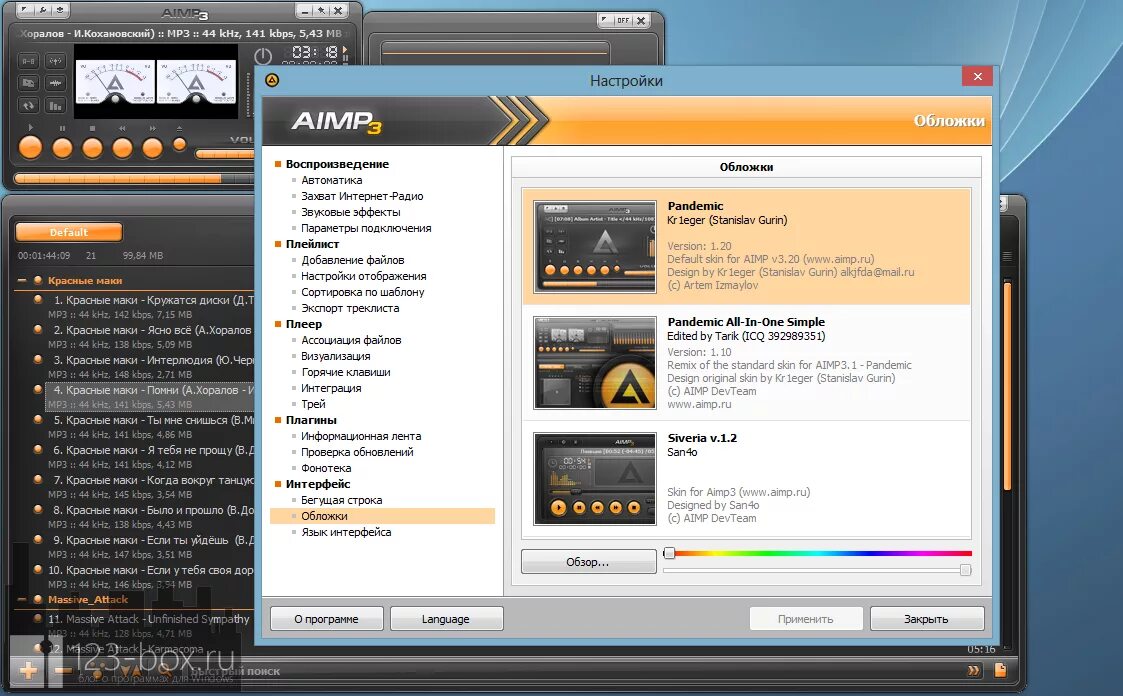
Task: Open dropdown arrow in the background panel
Action: point(606,20)
